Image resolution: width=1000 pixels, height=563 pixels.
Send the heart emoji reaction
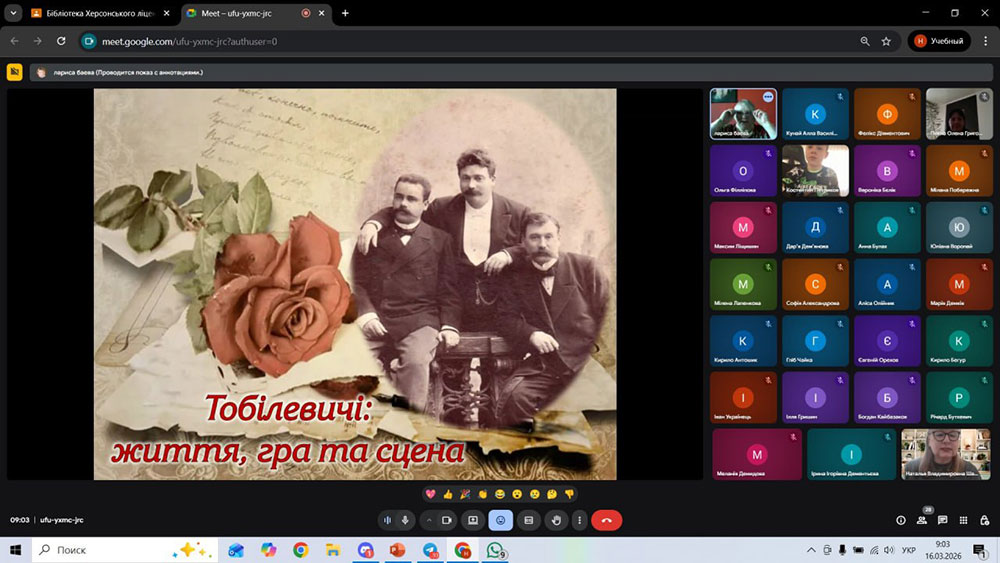click(431, 494)
